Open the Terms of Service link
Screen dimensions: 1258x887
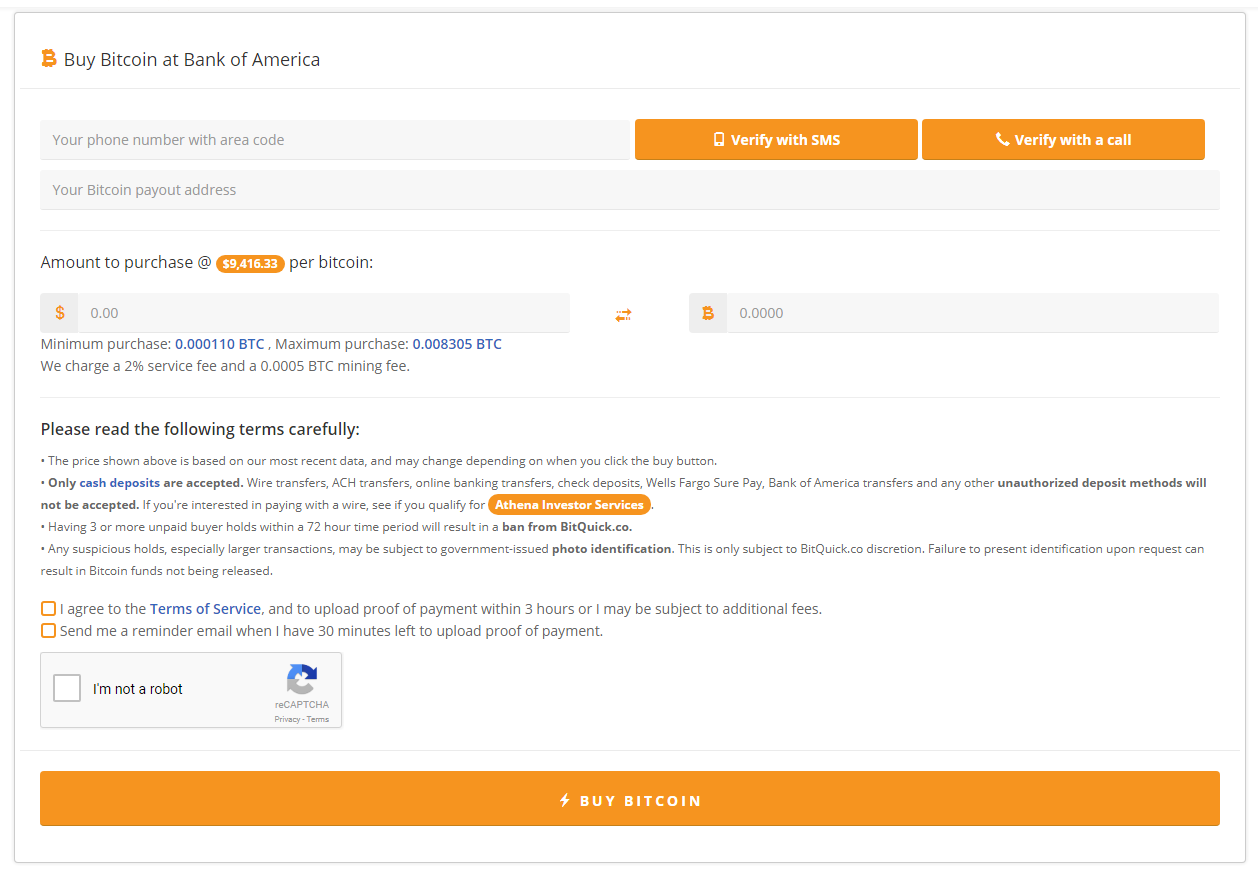point(205,608)
